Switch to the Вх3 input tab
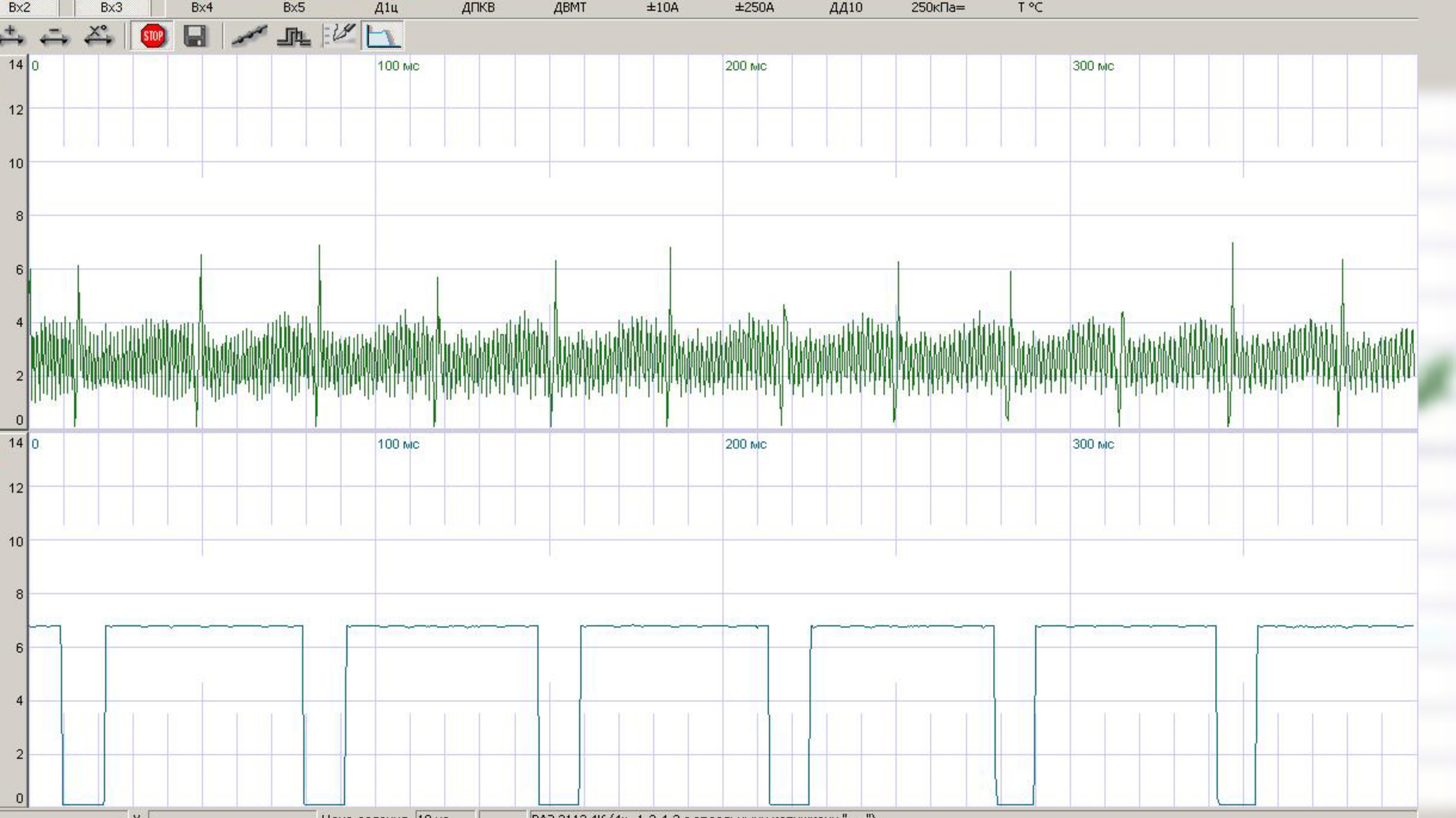The width and height of the screenshot is (1456, 818). (112, 7)
